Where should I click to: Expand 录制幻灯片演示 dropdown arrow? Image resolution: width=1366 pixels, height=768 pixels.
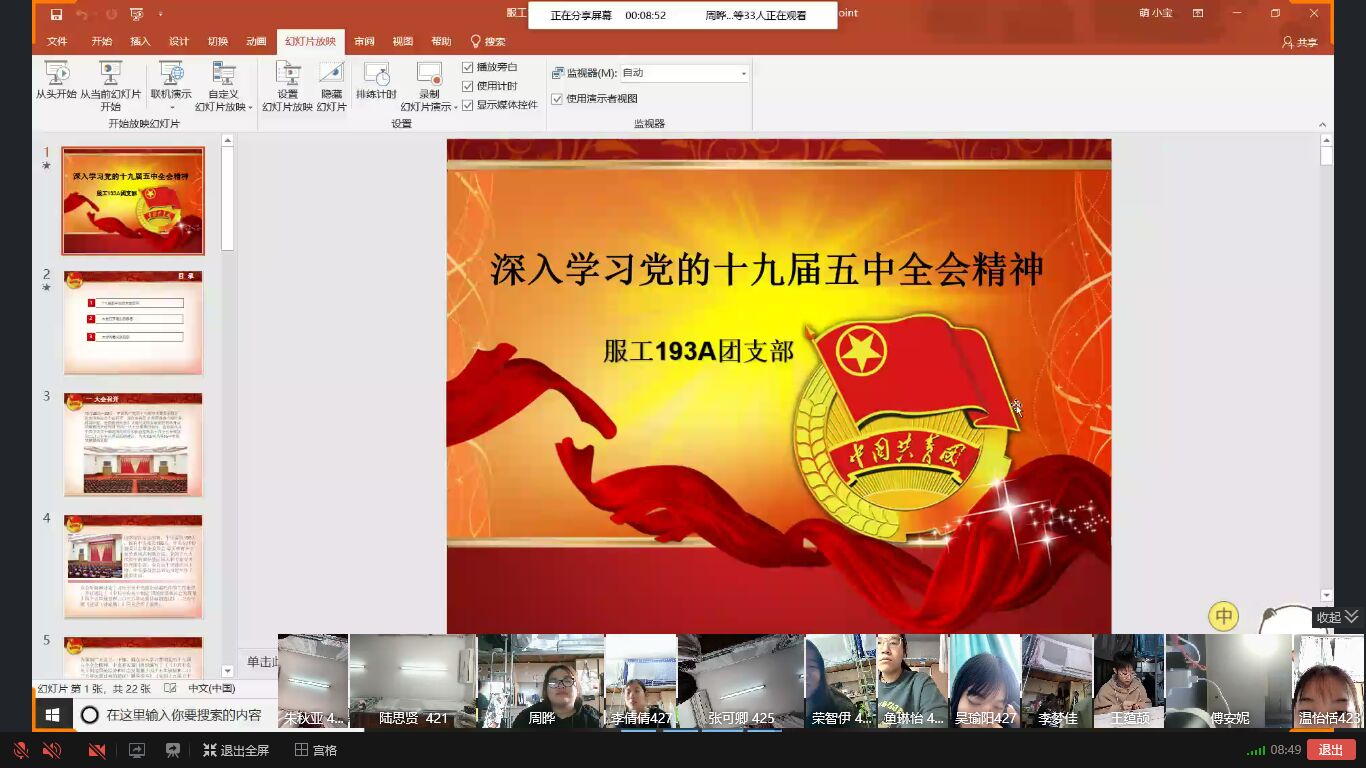tap(455, 107)
